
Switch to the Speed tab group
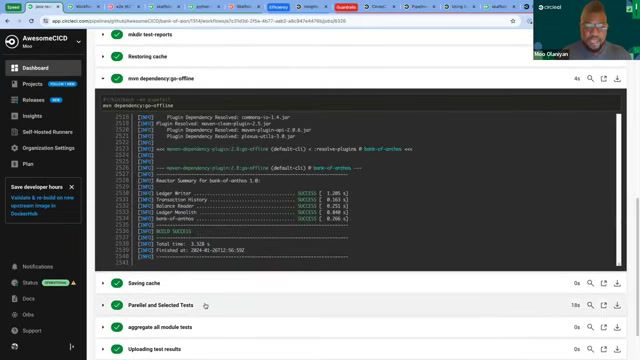13,7
